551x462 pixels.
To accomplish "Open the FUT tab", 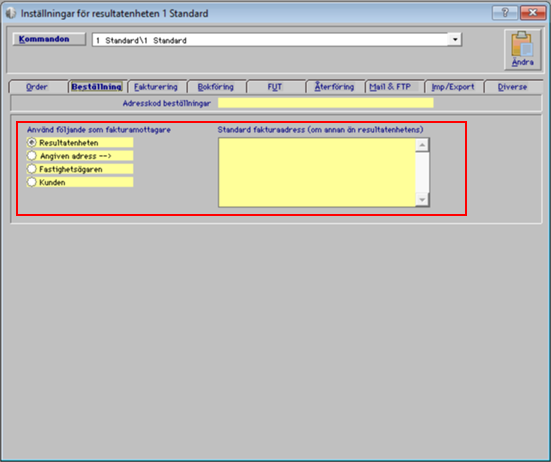I will (275, 87).
